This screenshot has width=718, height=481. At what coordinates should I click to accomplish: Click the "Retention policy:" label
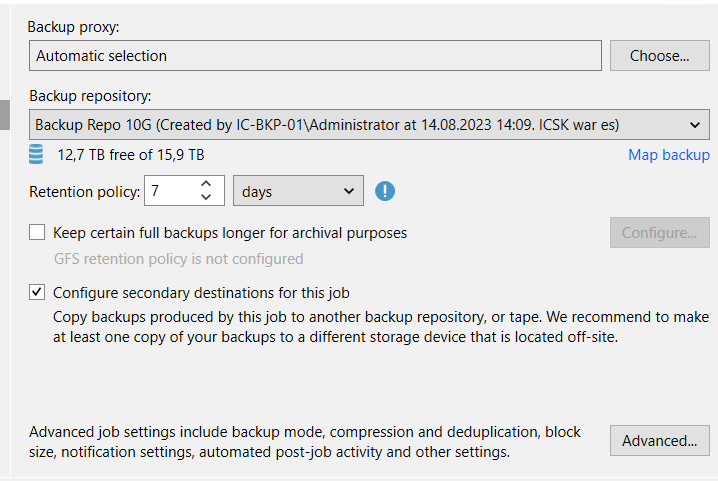coord(84,191)
